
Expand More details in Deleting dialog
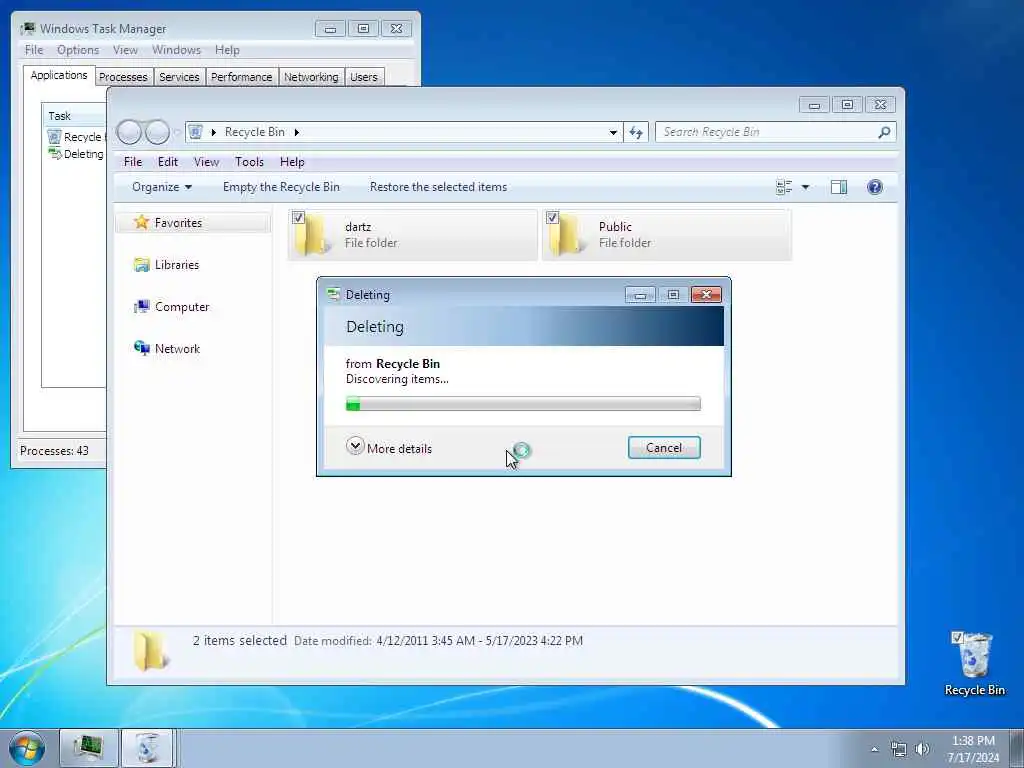[389, 448]
